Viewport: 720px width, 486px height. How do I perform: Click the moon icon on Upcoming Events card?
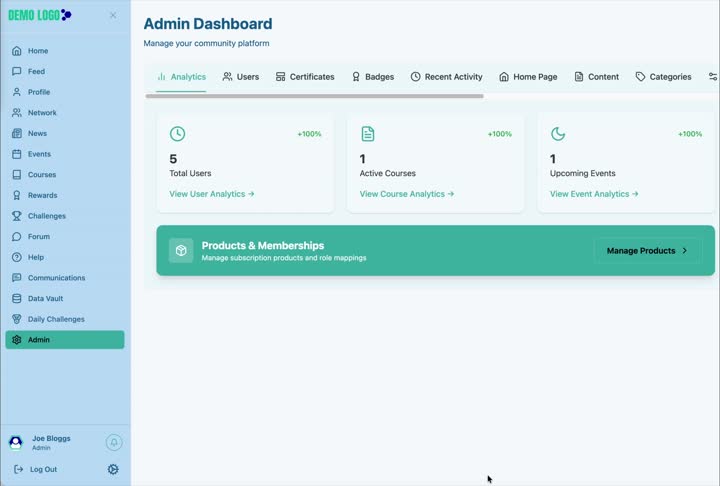[x=558, y=134]
